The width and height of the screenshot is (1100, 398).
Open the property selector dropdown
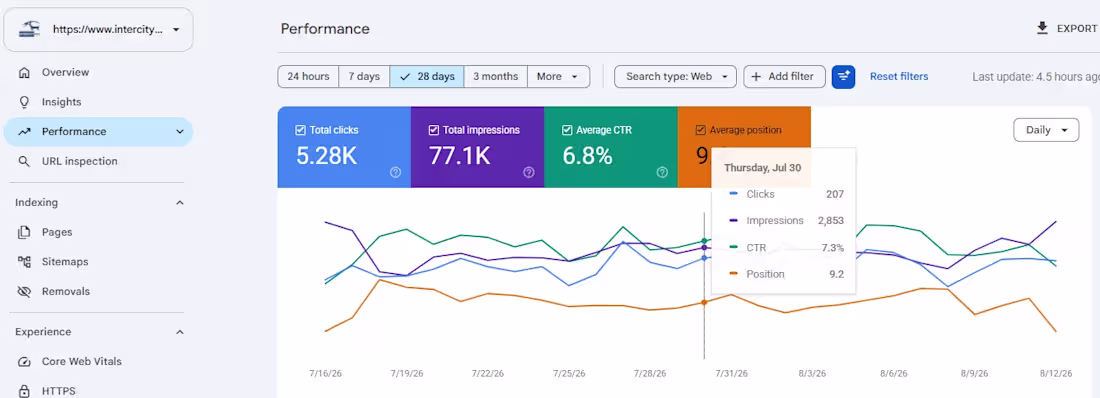click(98, 29)
